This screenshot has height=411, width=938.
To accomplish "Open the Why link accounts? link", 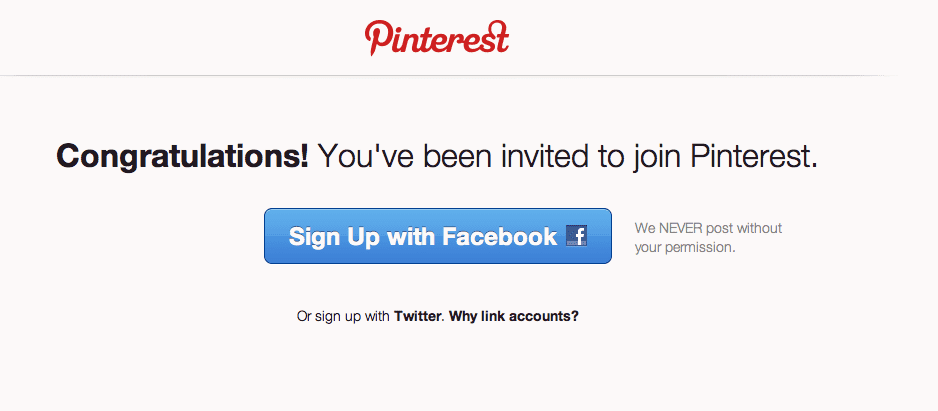I will click(514, 316).
